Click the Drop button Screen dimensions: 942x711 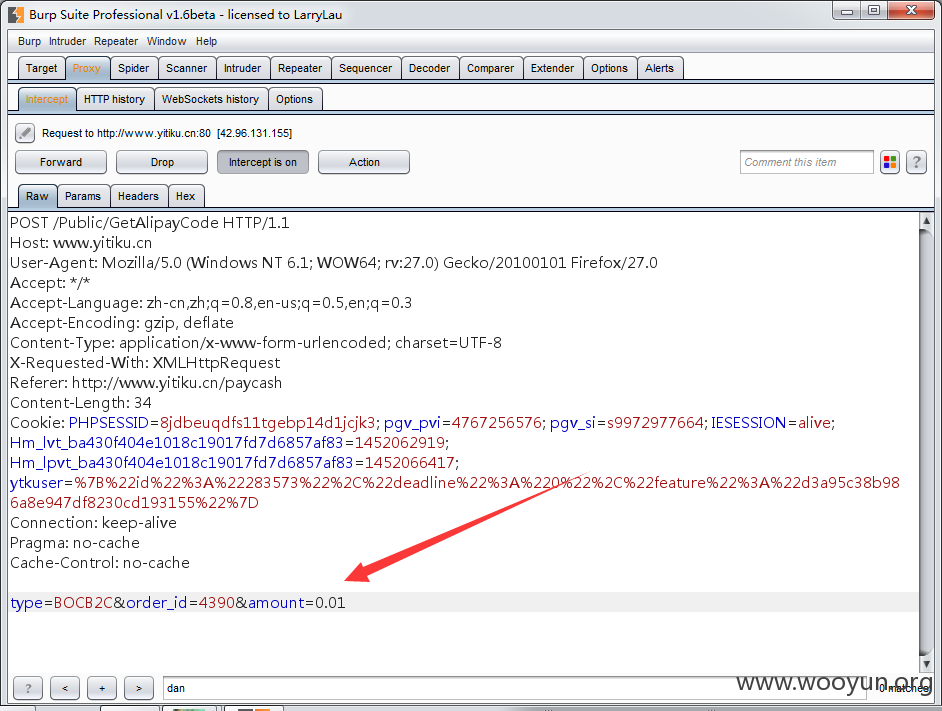[162, 162]
